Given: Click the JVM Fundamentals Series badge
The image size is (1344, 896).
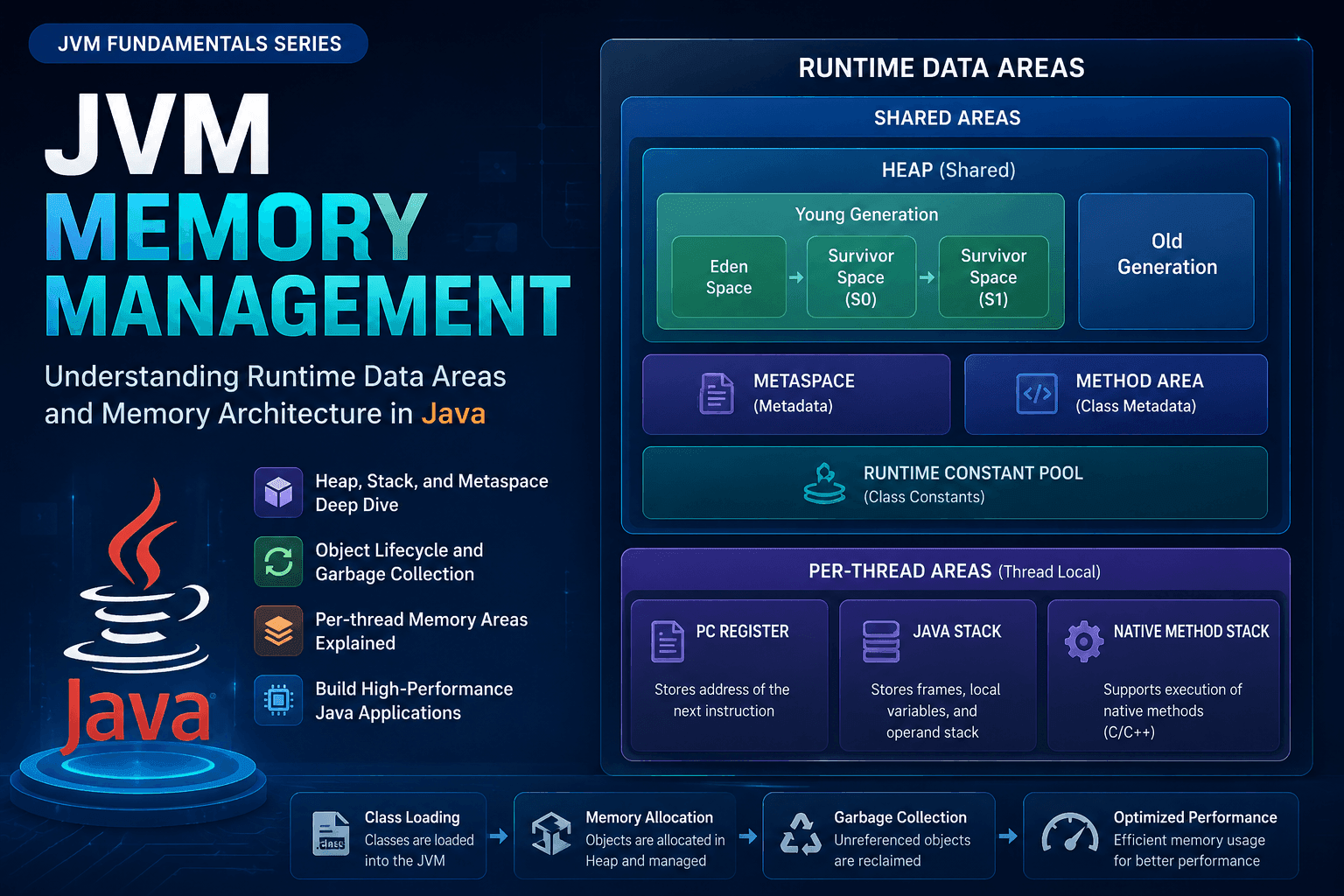Looking at the screenshot, I should point(199,44).
